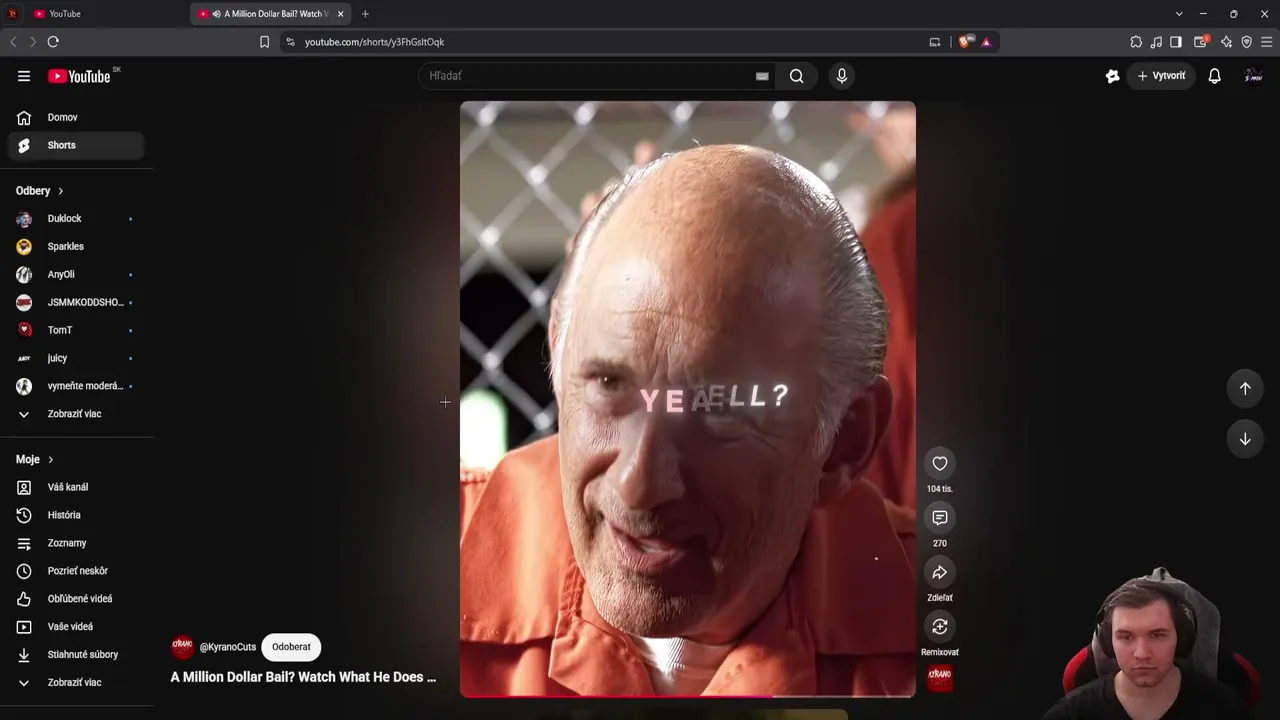Open the media control music note icon
1280x720 pixels.
click(1156, 42)
